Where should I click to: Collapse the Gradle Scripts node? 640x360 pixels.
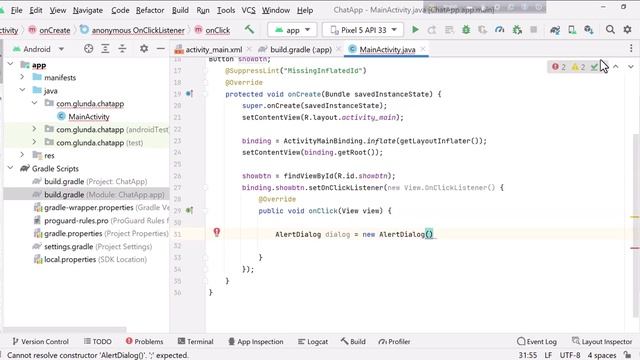pyautogui.click(x=11, y=168)
